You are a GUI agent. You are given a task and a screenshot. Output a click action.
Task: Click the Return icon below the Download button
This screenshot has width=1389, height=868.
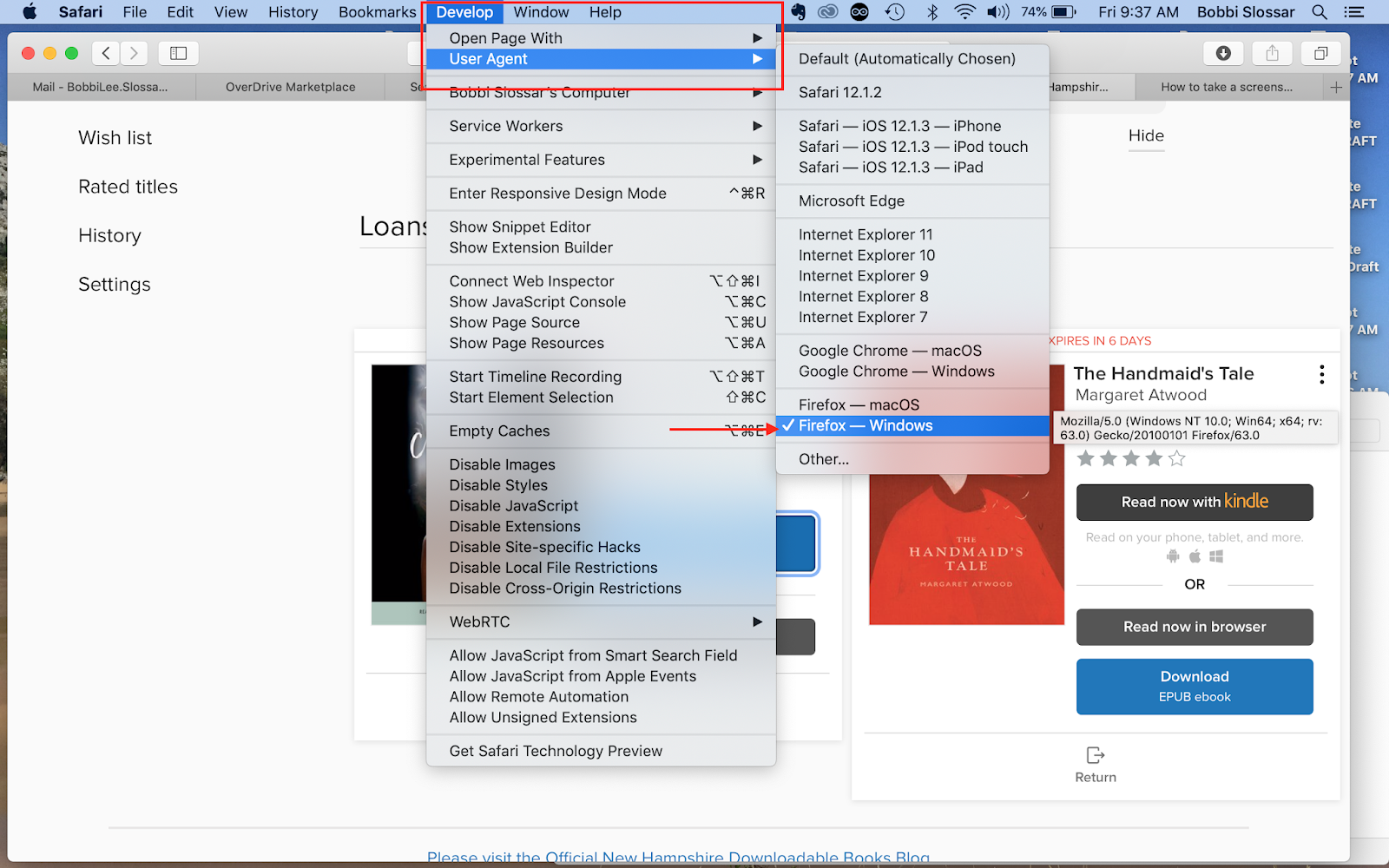(x=1096, y=755)
